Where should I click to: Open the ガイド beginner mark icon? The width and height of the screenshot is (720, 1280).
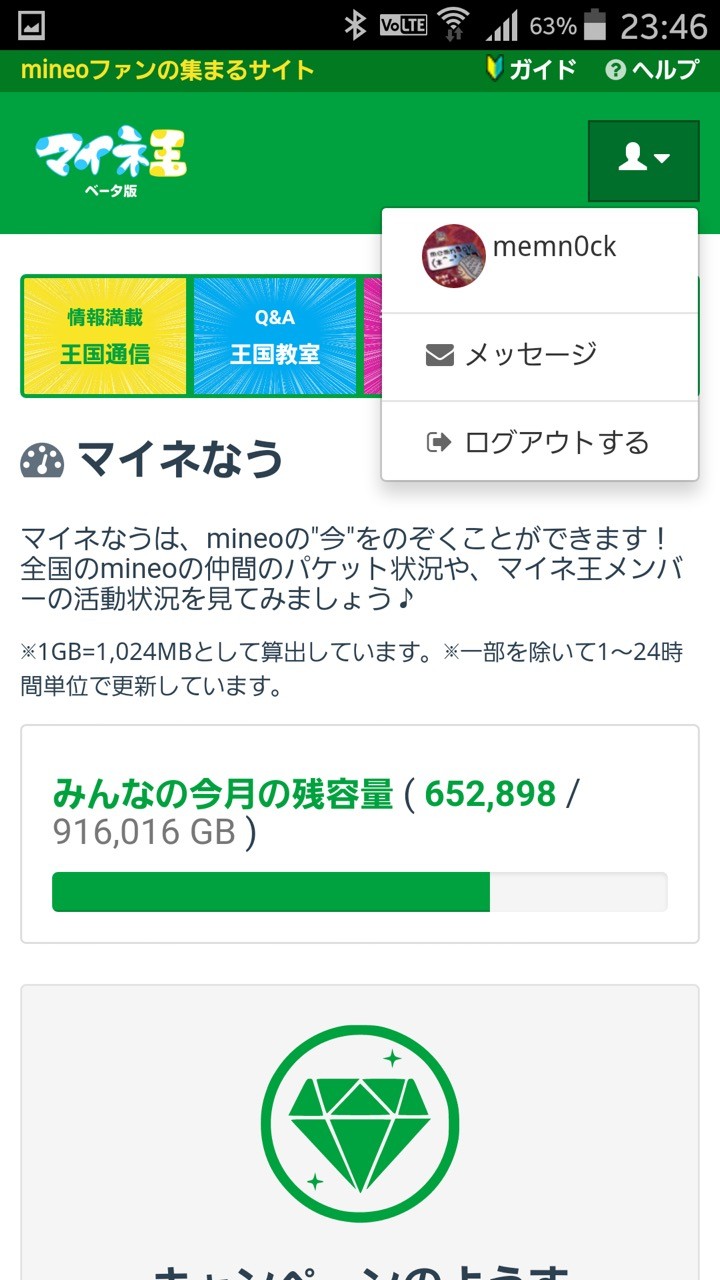point(493,69)
